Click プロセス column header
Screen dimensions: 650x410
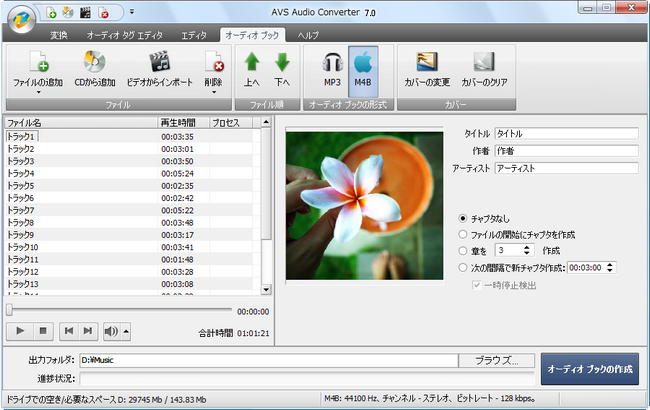coord(230,123)
